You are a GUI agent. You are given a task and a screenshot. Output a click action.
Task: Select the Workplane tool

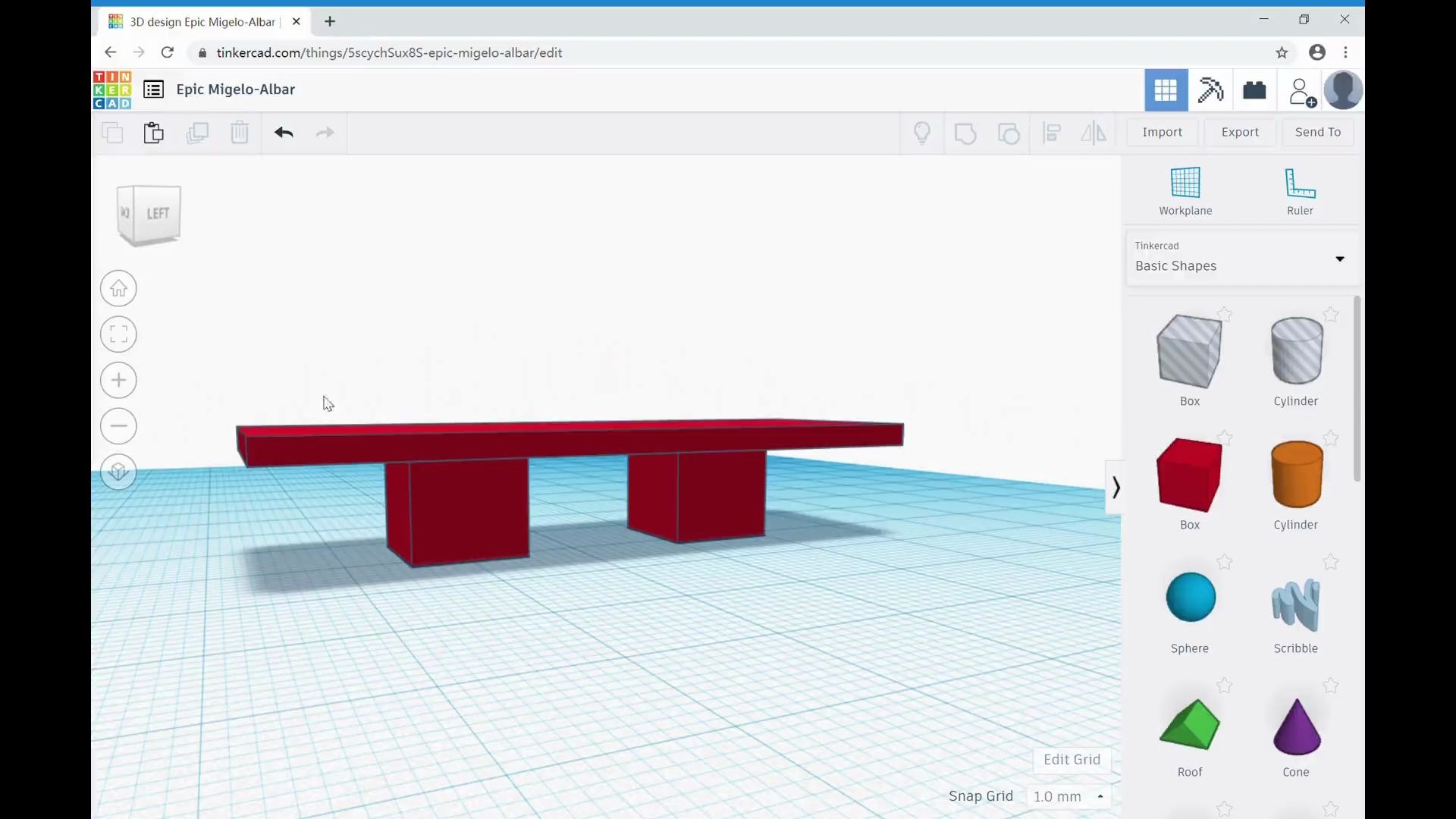(x=1185, y=191)
